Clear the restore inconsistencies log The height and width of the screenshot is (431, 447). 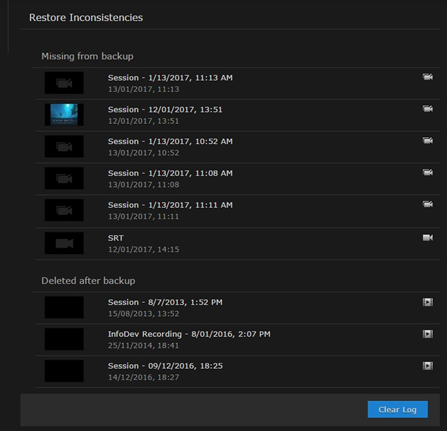(398, 409)
